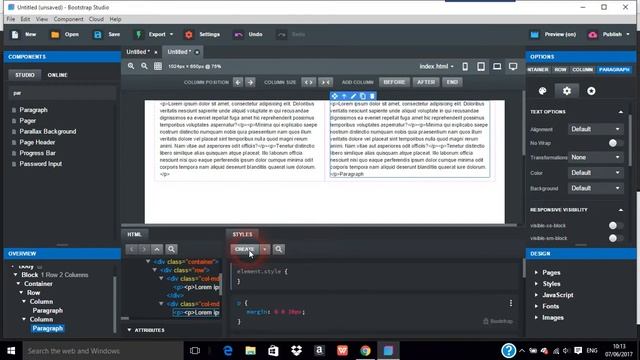Edit paragraph with the pencil icon

click(353, 96)
